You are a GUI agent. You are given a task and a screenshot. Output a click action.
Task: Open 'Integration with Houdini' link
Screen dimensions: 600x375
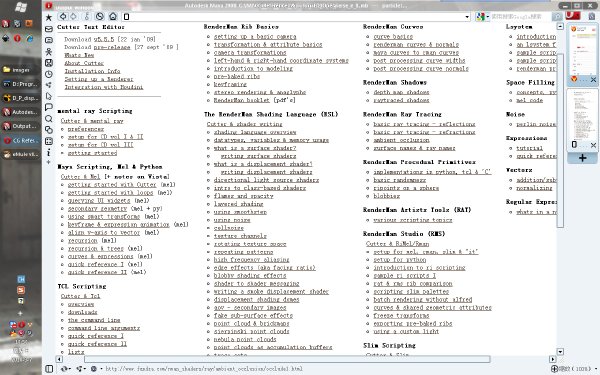coord(104,87)
